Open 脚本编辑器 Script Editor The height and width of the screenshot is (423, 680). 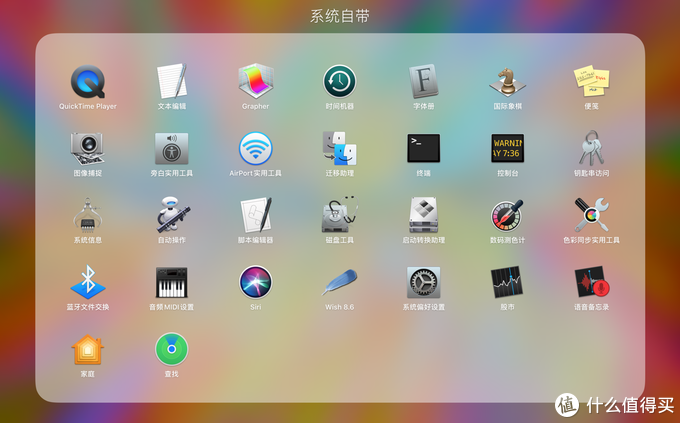(256, 215)
